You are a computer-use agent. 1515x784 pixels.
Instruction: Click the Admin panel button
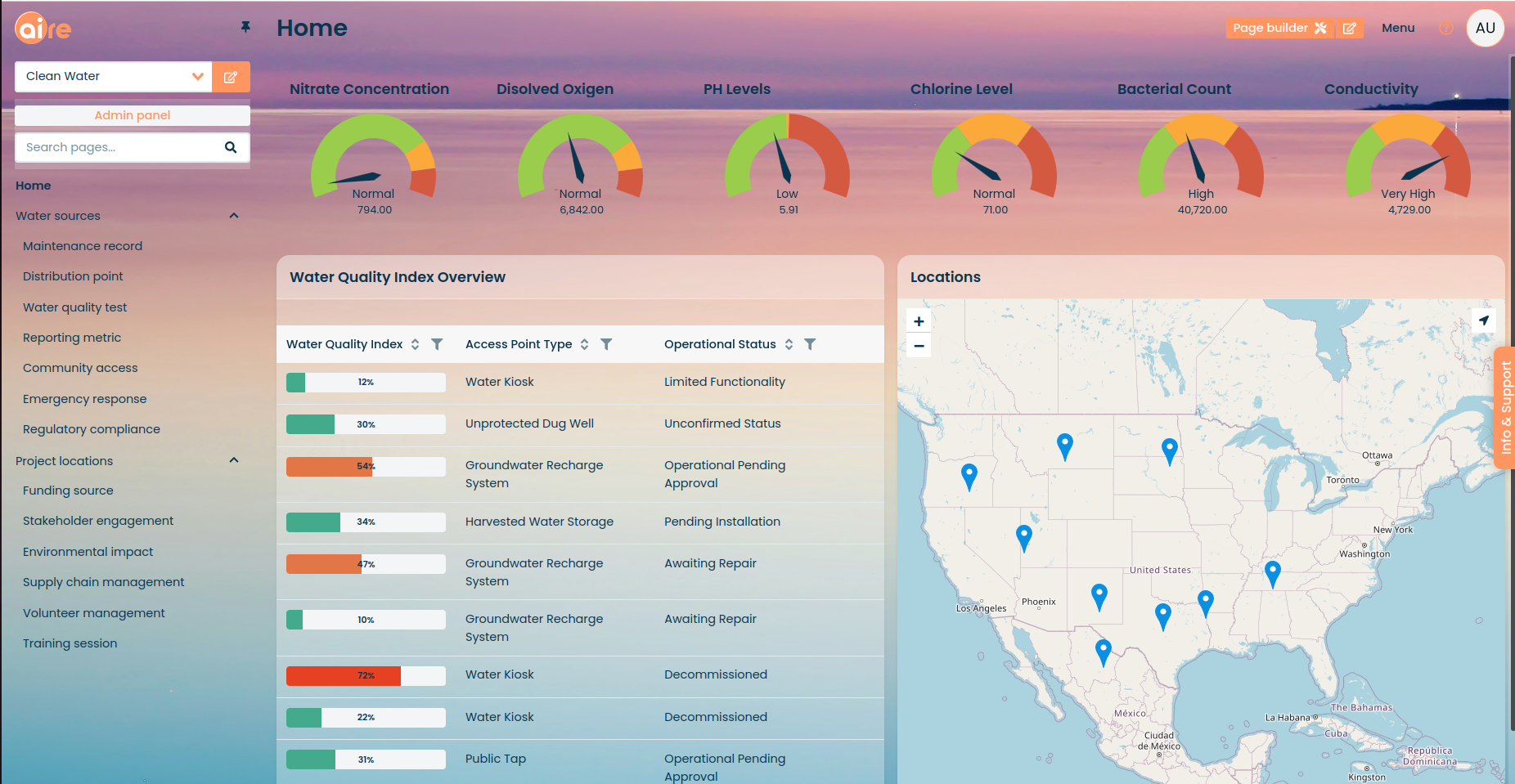coord(133,115)
